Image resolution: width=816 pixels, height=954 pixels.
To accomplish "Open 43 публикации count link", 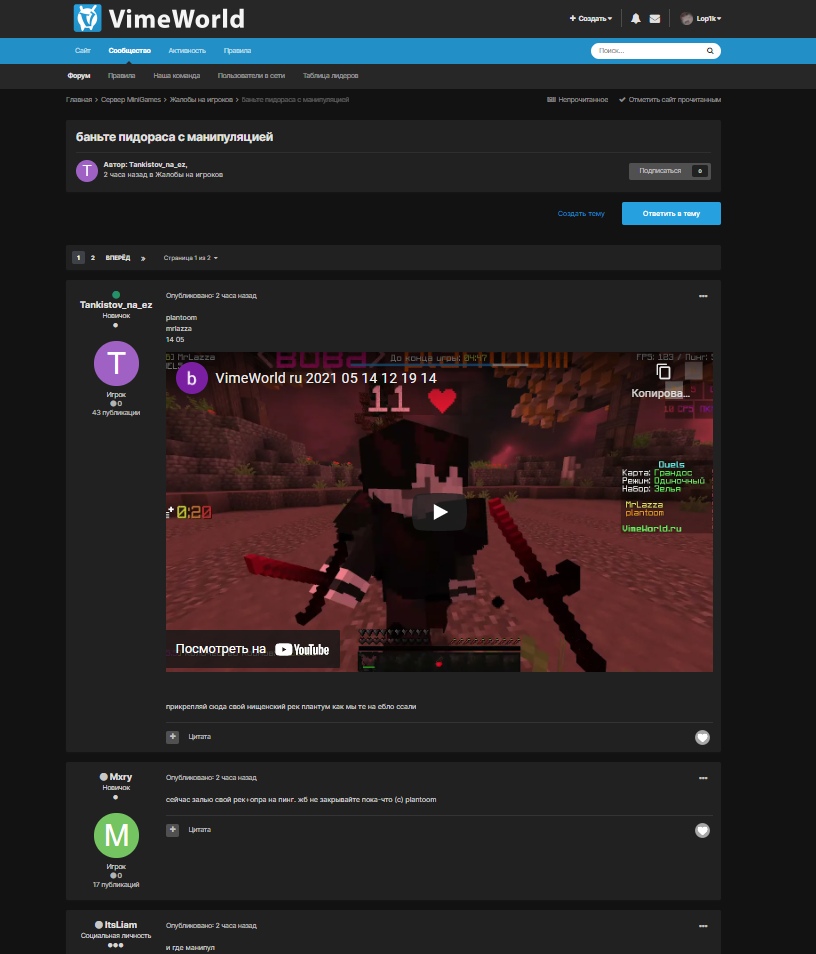I will click(x=116, y=413).
